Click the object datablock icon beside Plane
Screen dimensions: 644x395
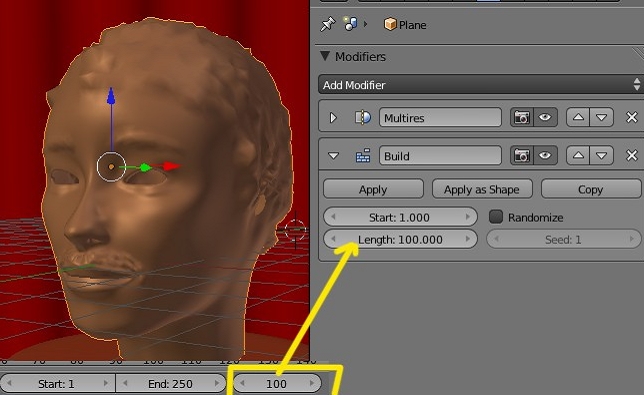pyautogui.click(x=350, y=24)
